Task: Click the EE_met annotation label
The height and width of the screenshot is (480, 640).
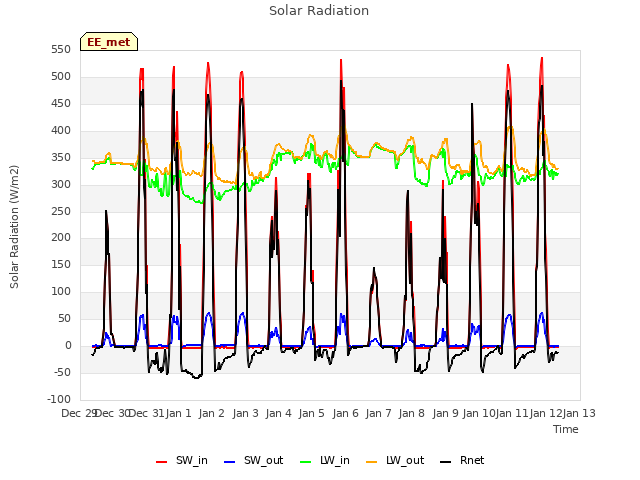Action: (x=109, y=42)
